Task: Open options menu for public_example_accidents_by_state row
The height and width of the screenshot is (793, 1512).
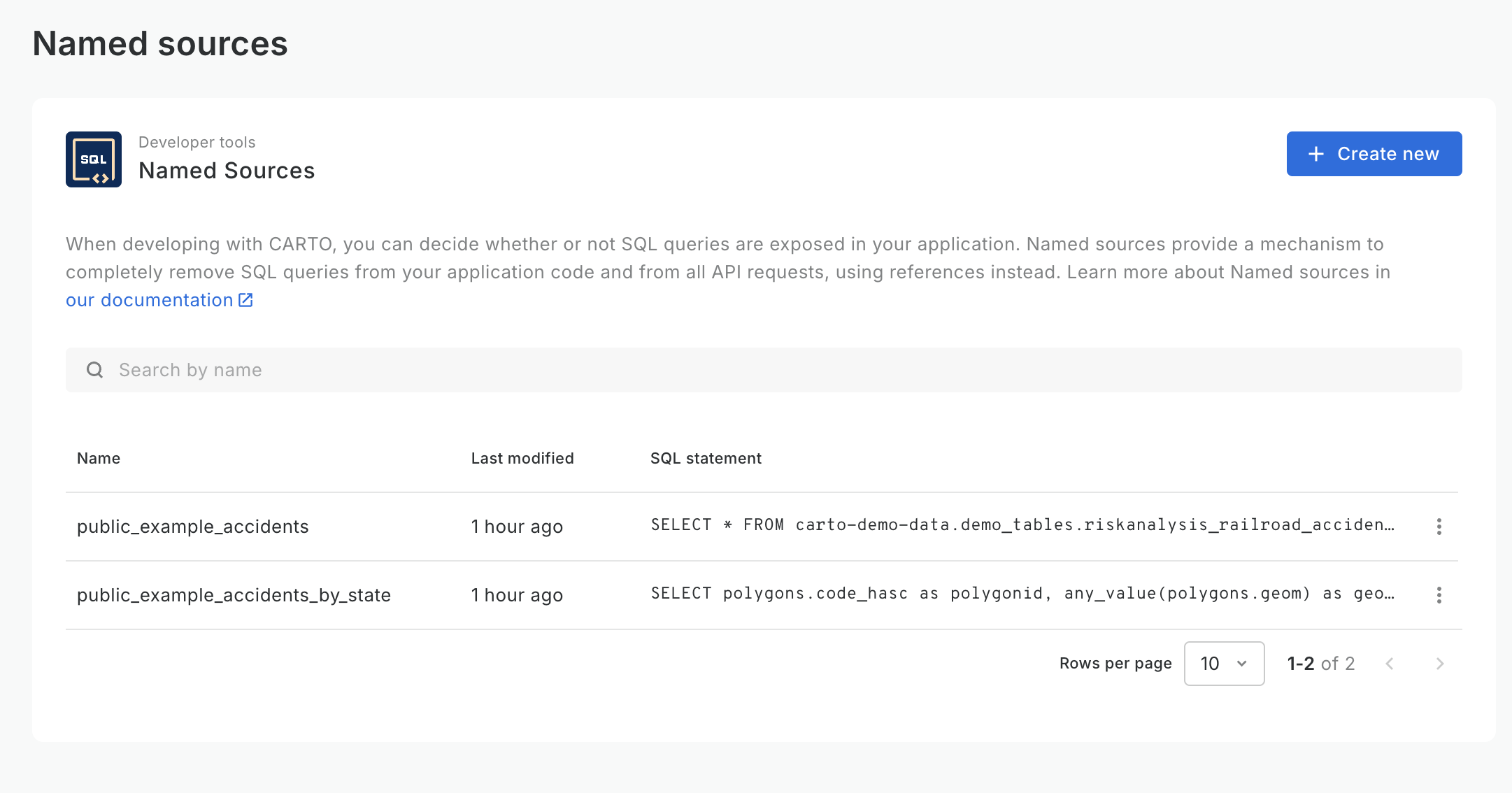Action: coord(1439,595)
